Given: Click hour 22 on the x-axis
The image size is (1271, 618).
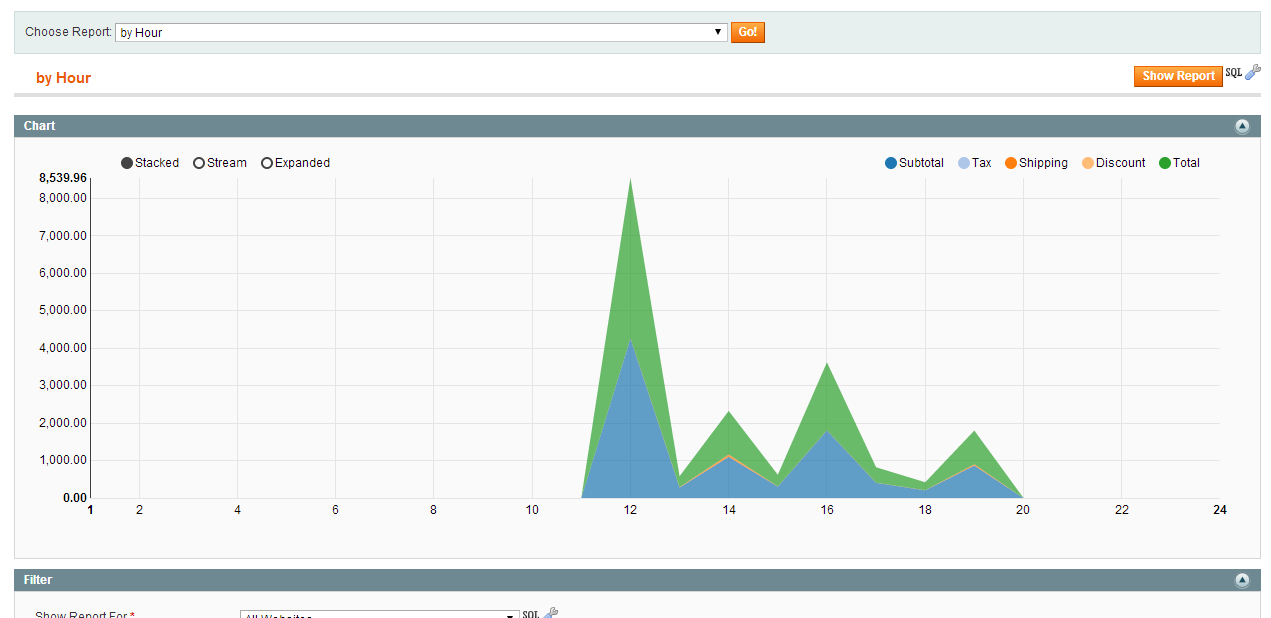Looking at the screenshot, I should coord(1122,510).
